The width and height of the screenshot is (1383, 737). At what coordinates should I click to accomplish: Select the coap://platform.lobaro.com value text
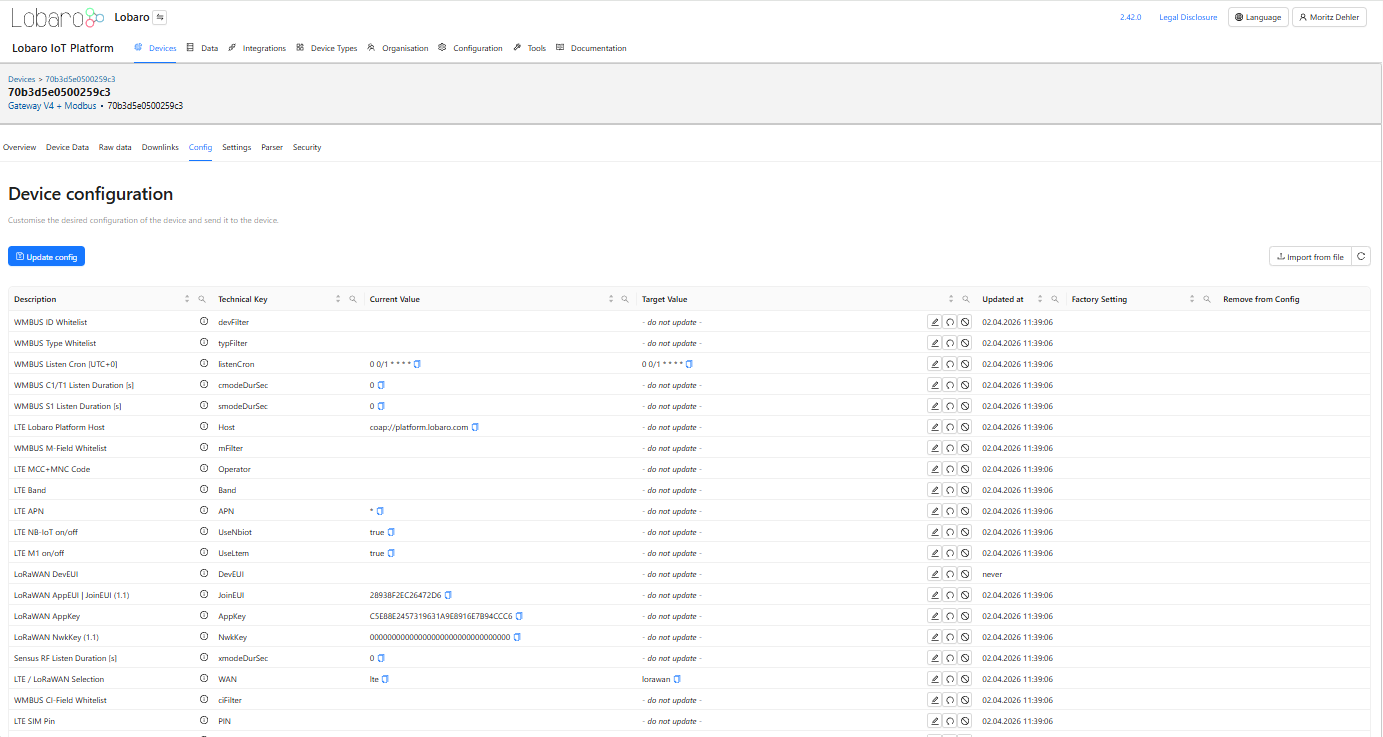[419, 427]
